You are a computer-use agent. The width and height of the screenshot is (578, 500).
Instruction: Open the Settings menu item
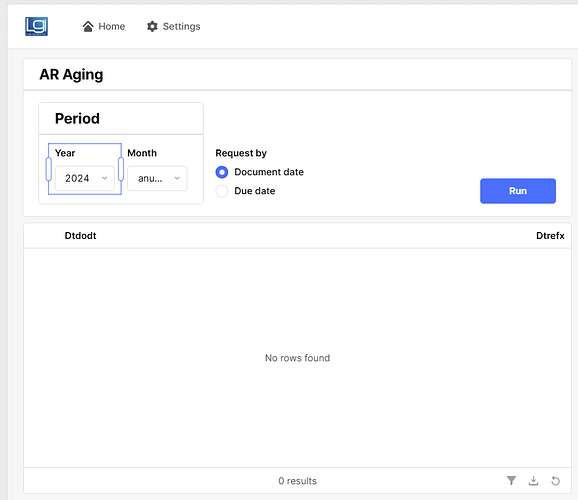[x=174, y=27]
